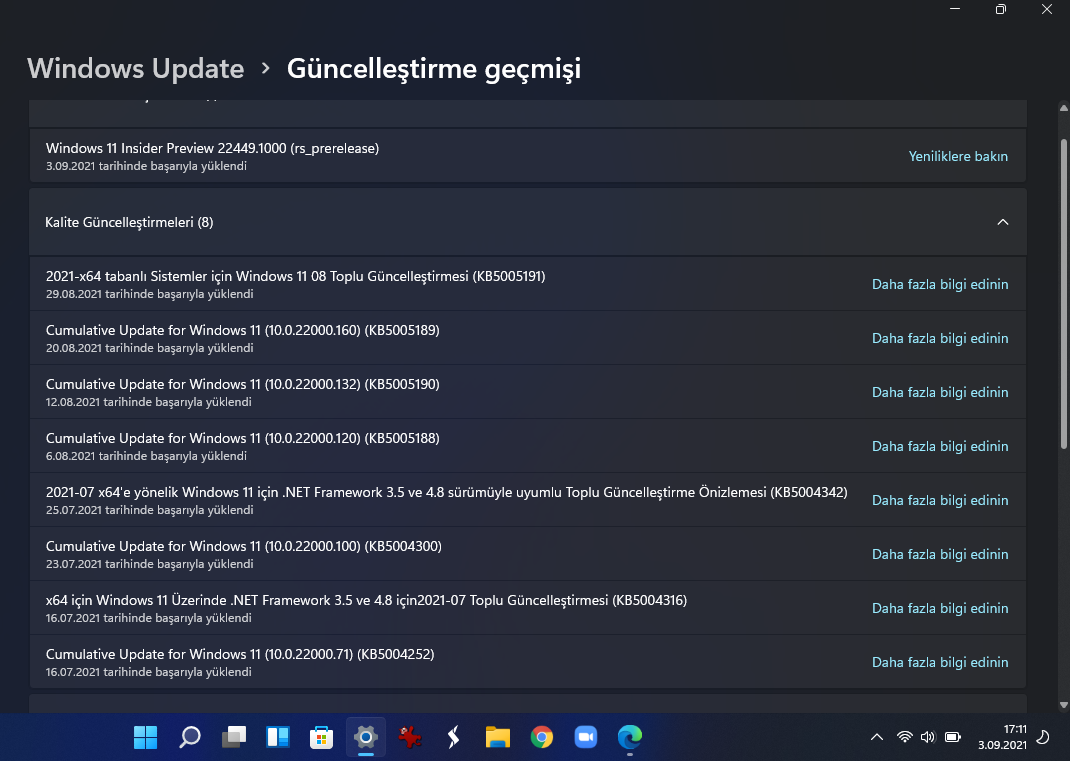Click the 20.08.2021 install date text
Screen dimensions: 1070x761
(x=149, y=348)
